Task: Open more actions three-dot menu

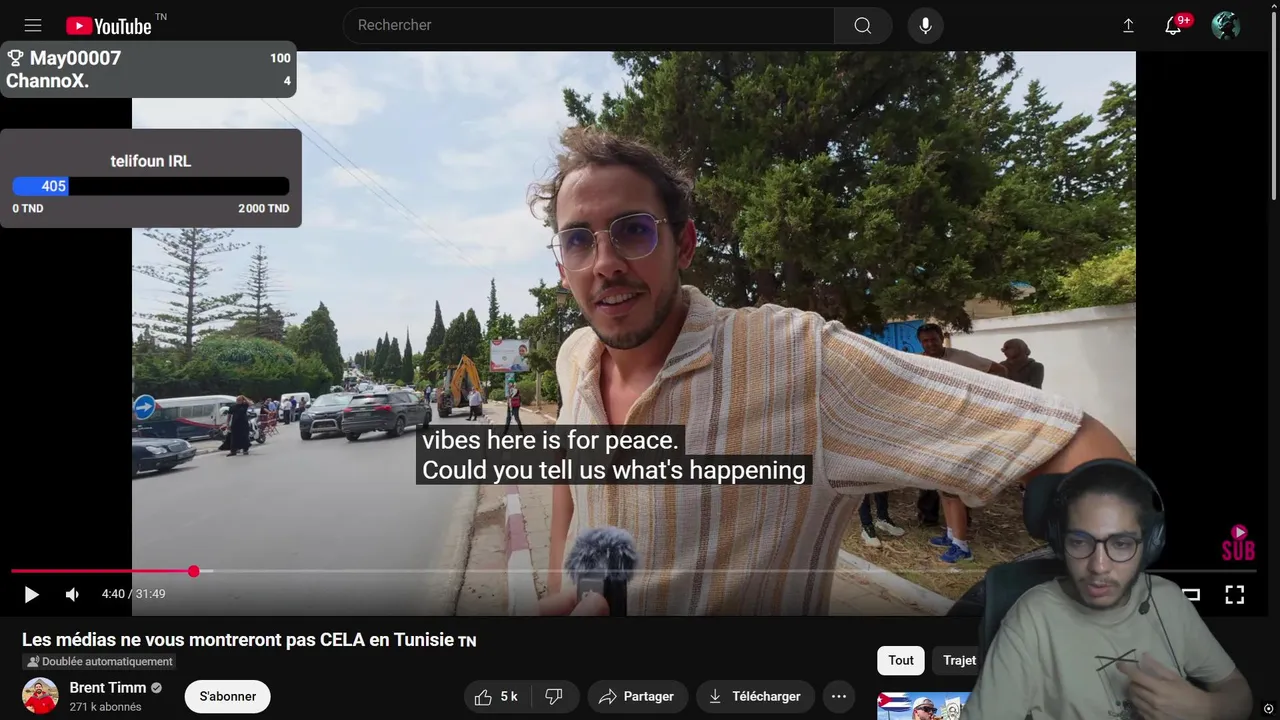Action: (x=839, y=696)
